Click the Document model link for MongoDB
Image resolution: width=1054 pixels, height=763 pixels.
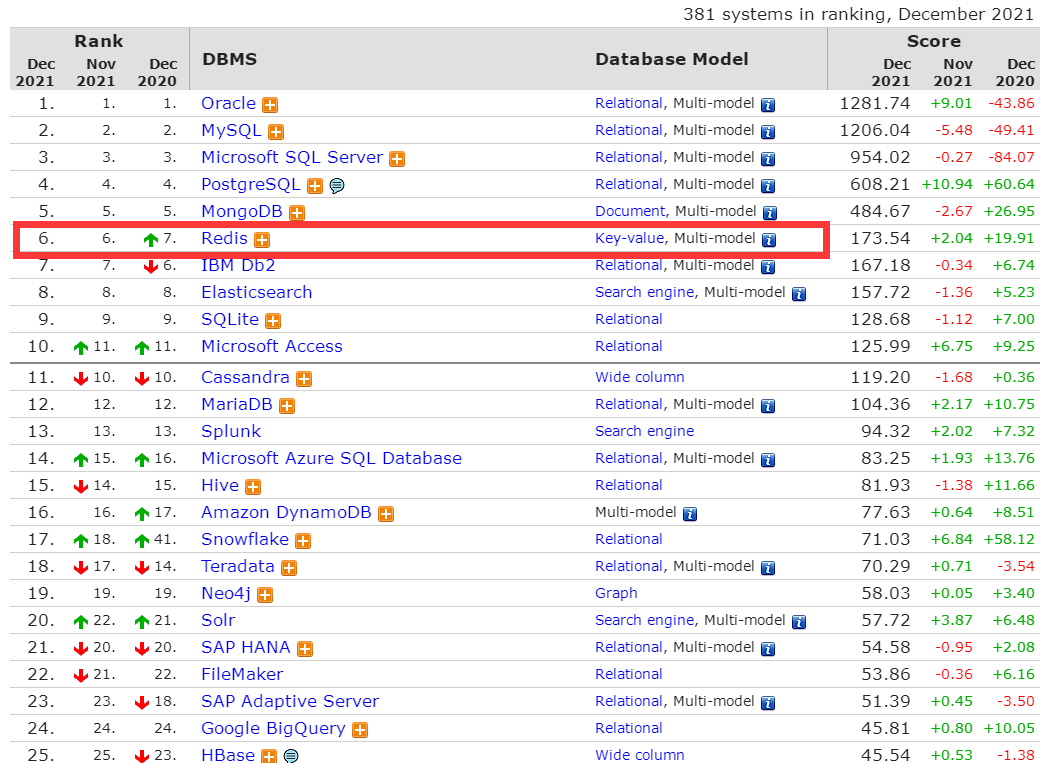(x=630, y=211)
